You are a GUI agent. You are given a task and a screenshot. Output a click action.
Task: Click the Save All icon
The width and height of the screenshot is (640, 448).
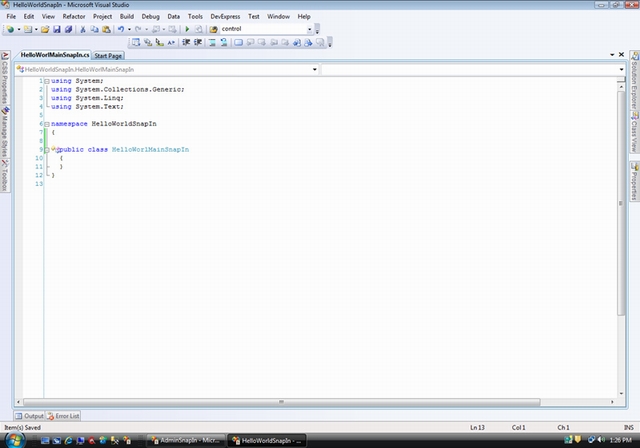pos(68,29)
